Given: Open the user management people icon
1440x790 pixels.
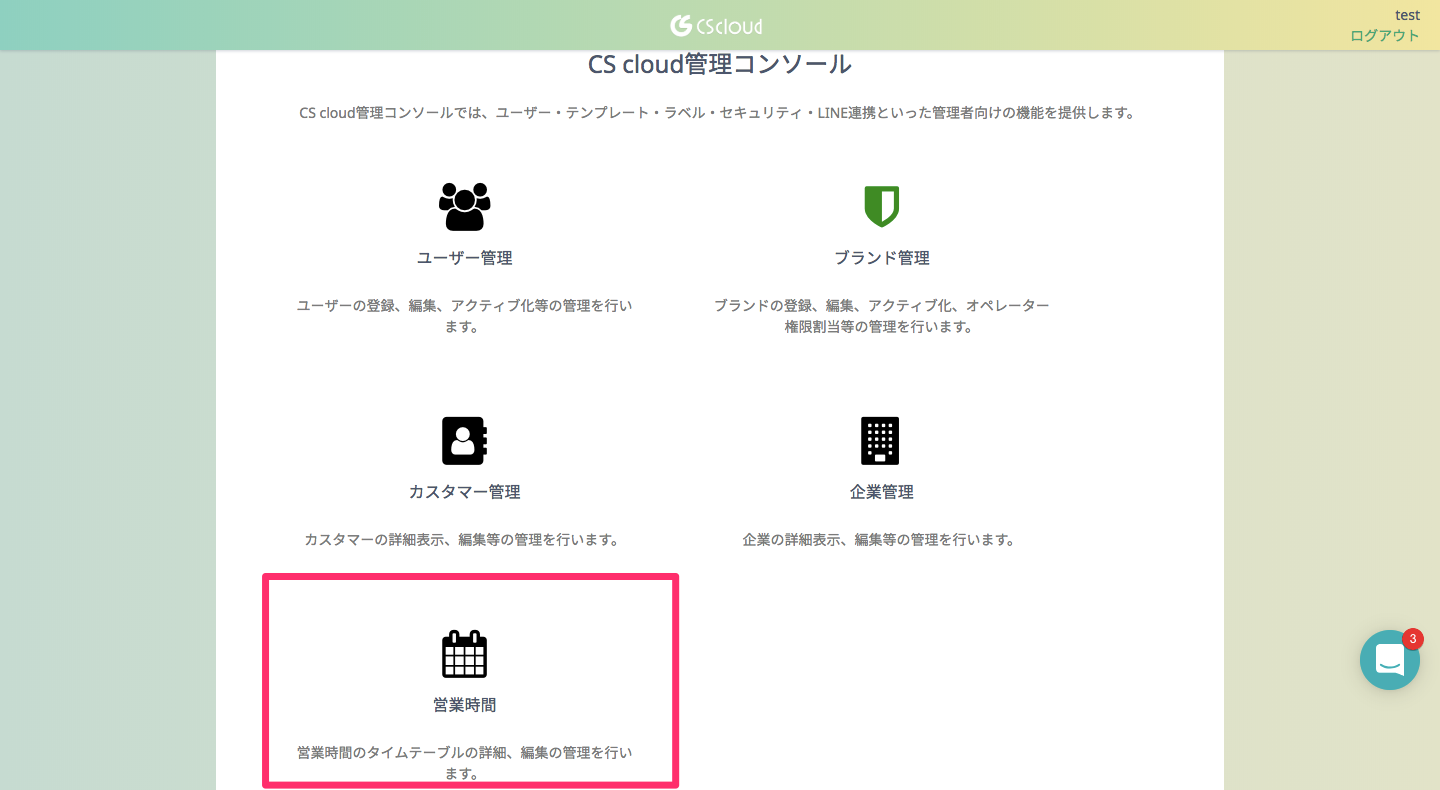Looking at the screenshot, I should coord(465,207).
